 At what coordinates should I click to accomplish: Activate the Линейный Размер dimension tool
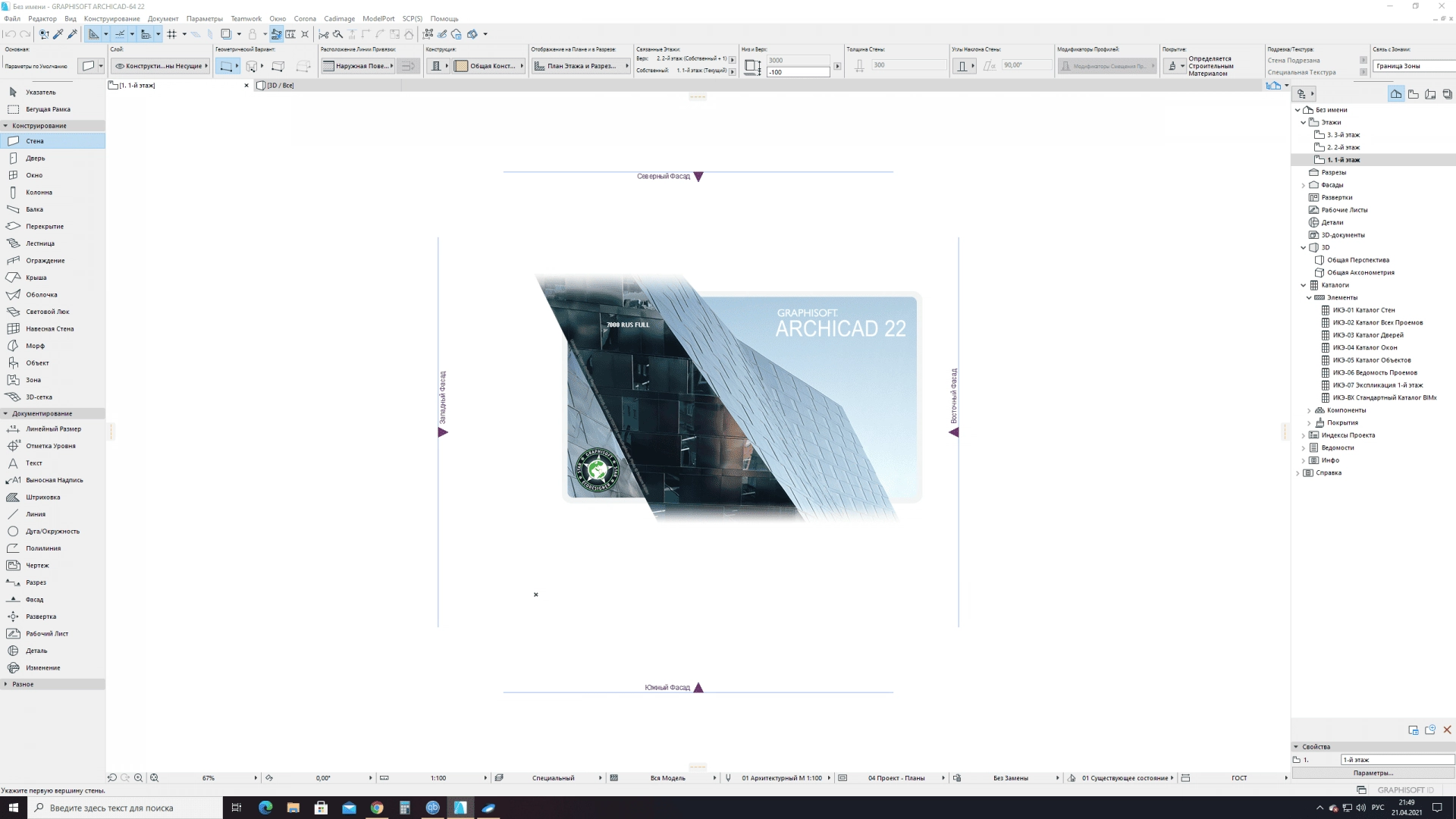52,429
